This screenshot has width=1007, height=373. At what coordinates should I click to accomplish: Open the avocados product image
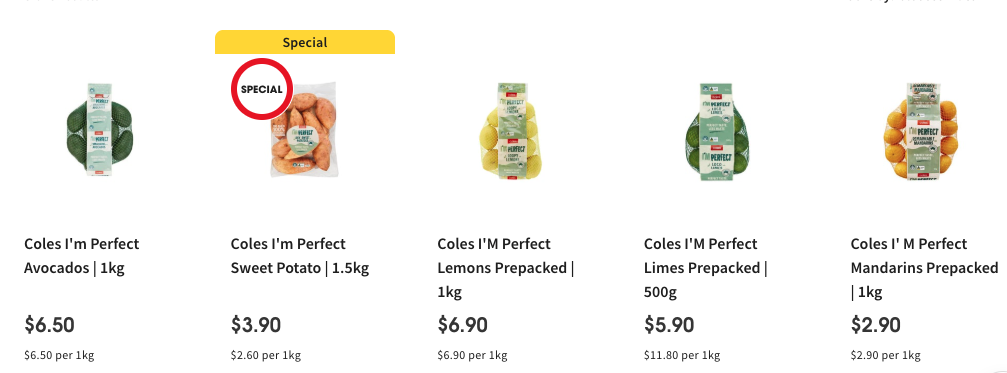coord(100,130)
